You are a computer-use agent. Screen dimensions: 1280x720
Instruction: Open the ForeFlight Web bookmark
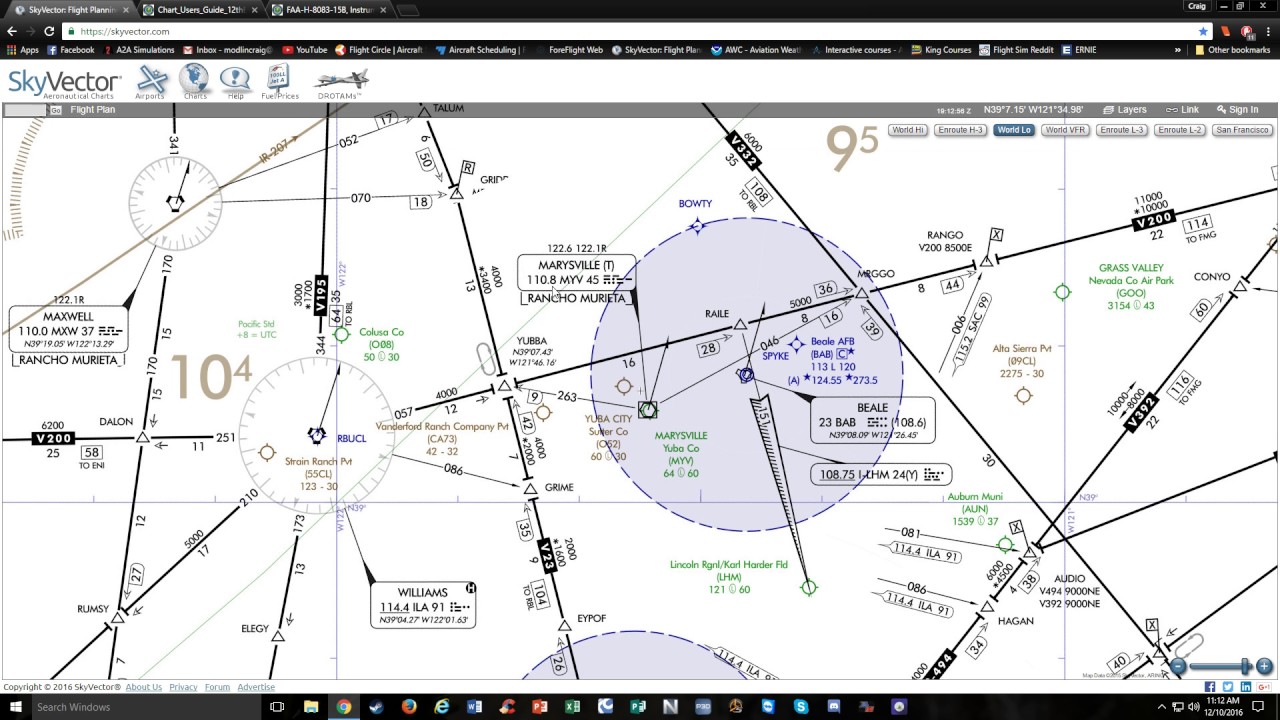coord(569,50)
